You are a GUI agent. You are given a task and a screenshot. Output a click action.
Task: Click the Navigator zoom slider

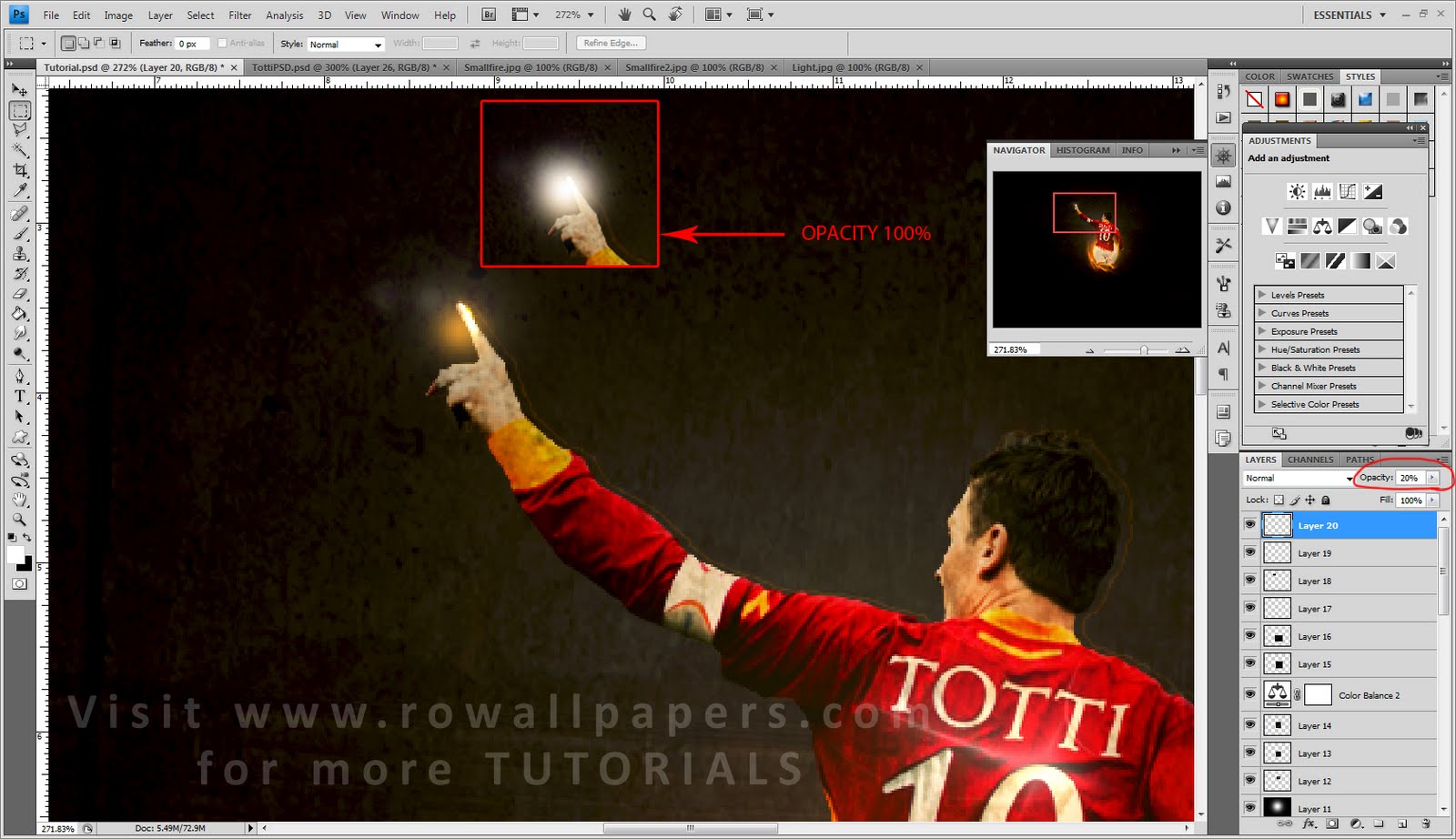(x=1143, y=350)
